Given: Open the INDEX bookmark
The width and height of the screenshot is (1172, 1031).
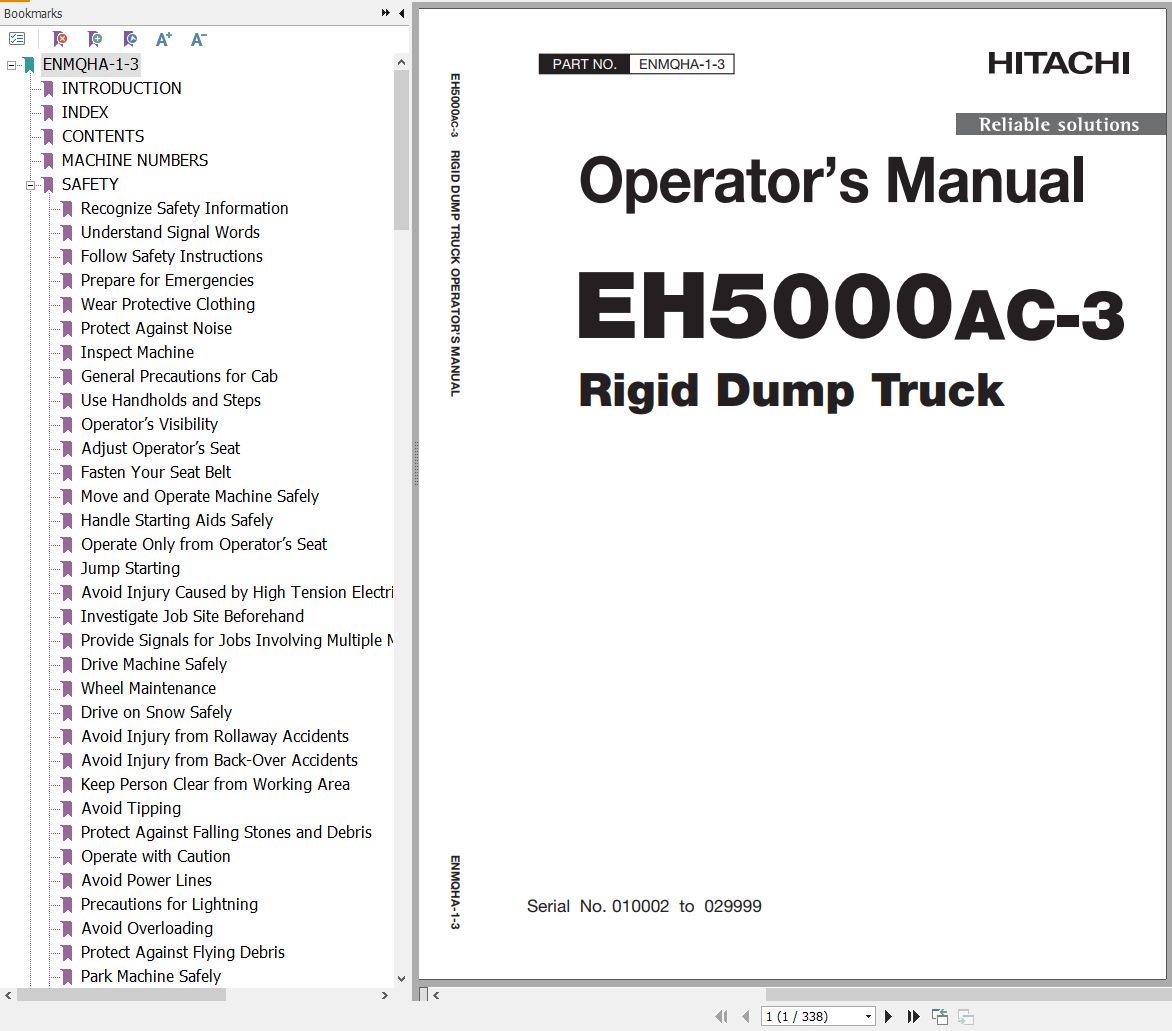Looking at the screenshot, I should (x=84, y=112).
